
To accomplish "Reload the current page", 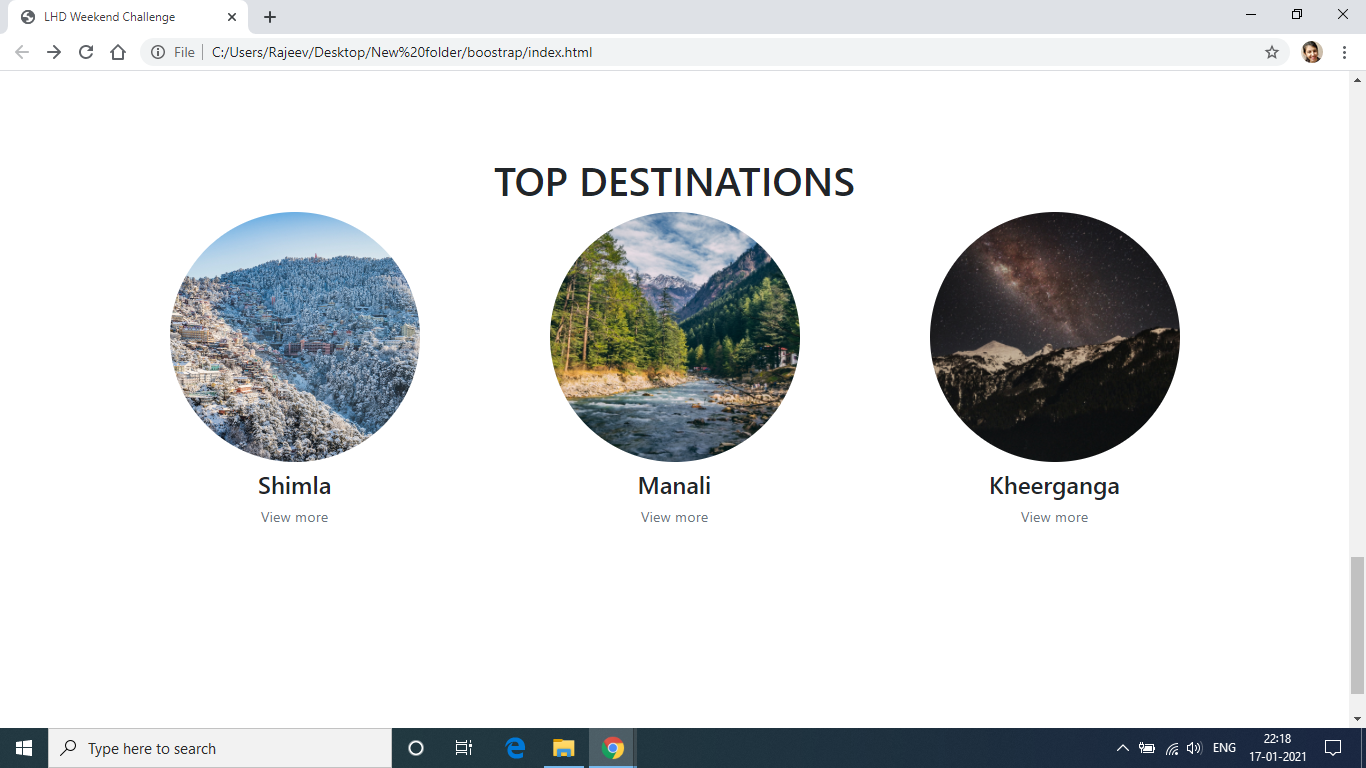I will pos(84,52).
